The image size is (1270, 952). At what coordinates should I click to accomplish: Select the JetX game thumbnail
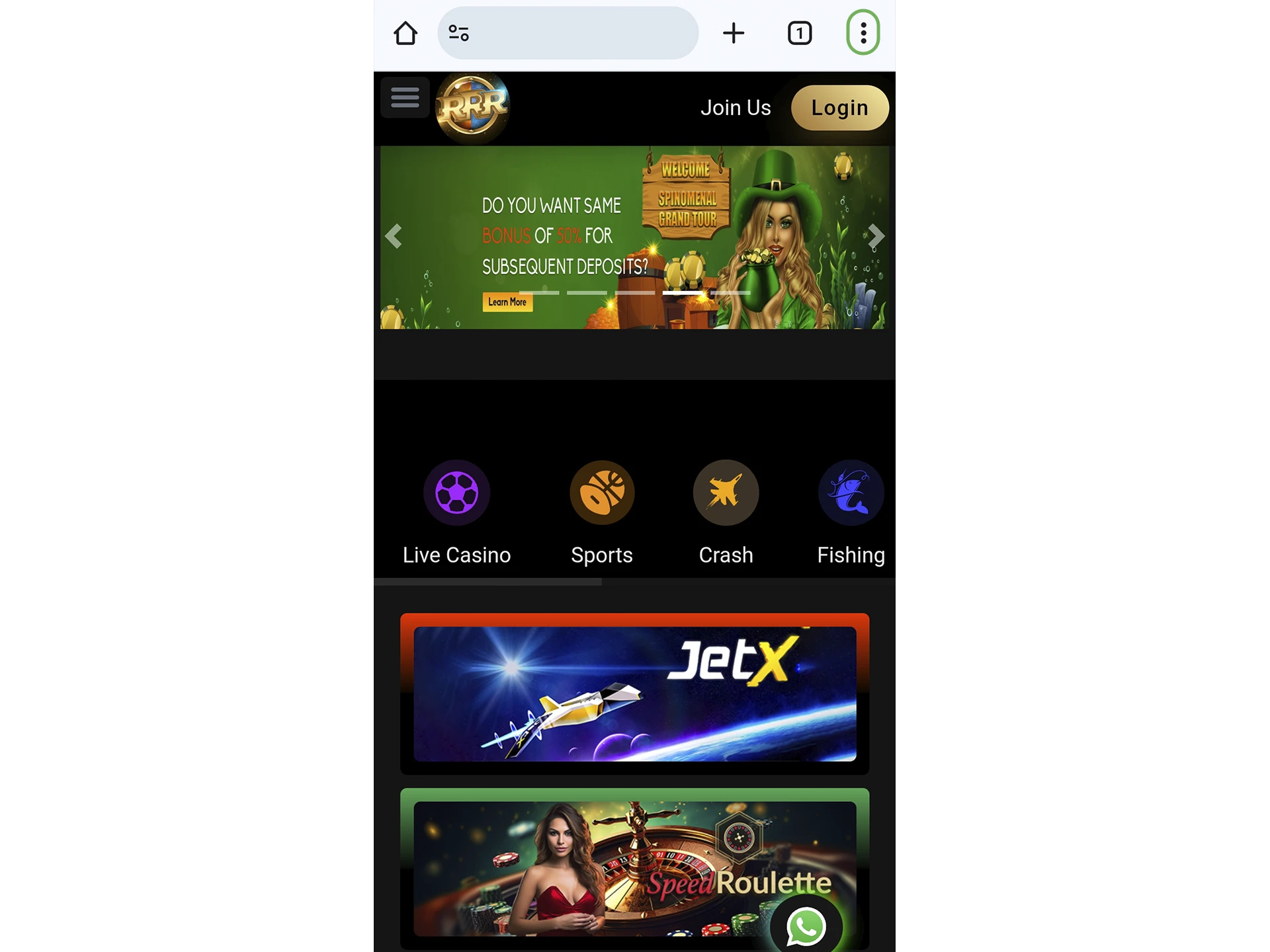(x=634, y=693)
